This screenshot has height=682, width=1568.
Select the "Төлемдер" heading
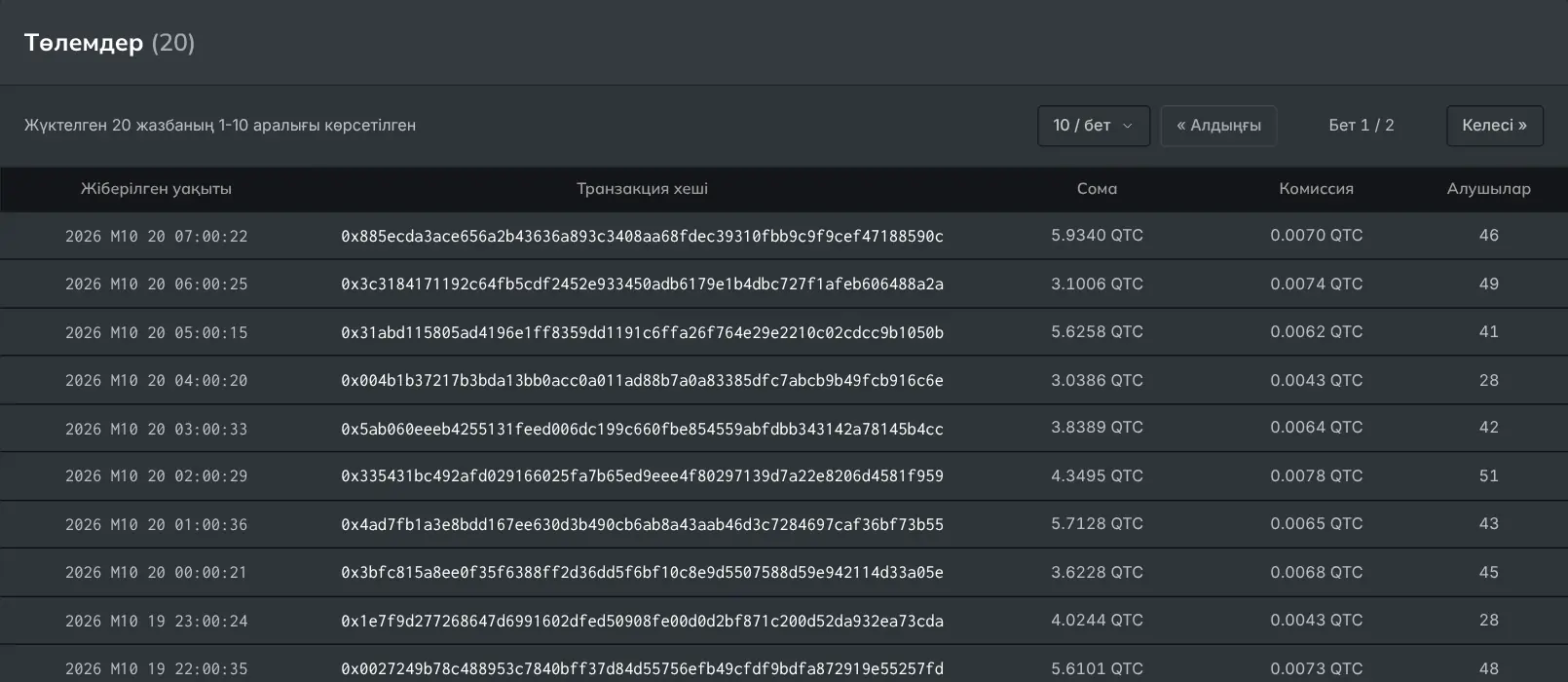(84, 43)
